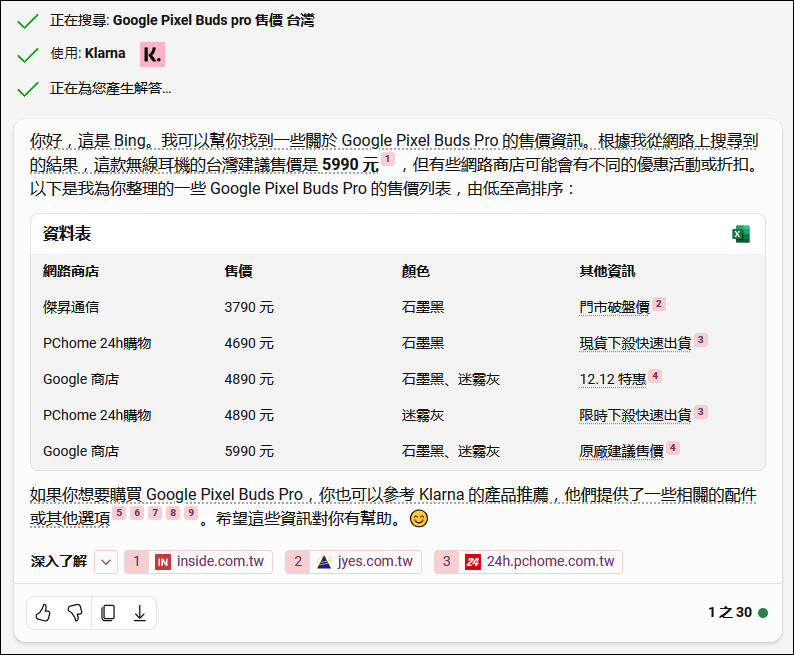This screenshot has height=655, width=794.
Task: Click citation 2 next to 門市破盤價
Action: pyautogui.click(x=658, y=304)
